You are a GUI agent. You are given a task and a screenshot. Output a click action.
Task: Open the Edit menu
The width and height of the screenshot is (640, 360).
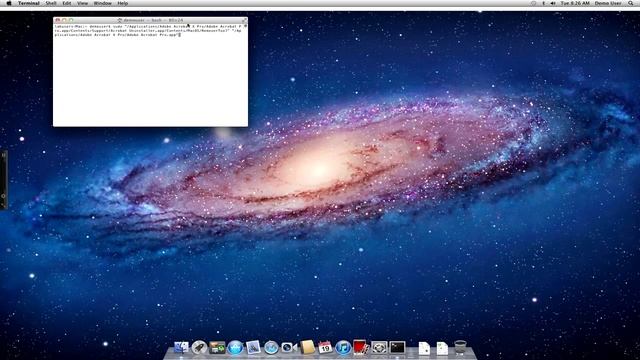[67, 3]
